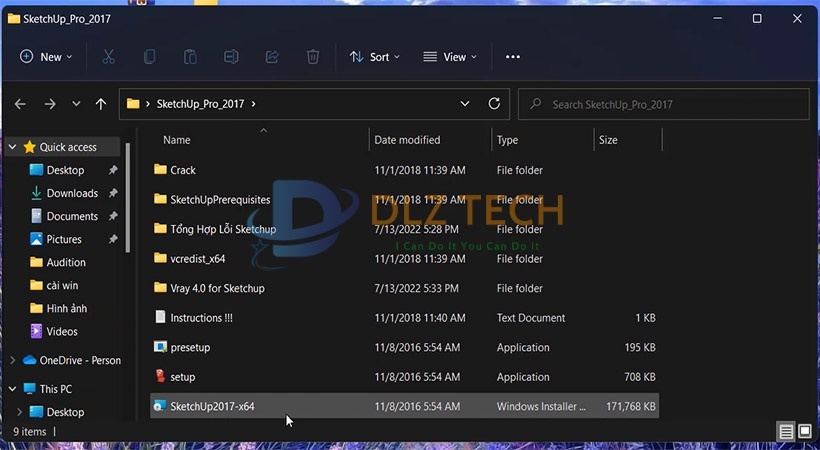Open the Sort dropdown menu
Viewport: 820px width, 450px height.
click(x=374, y=57)
